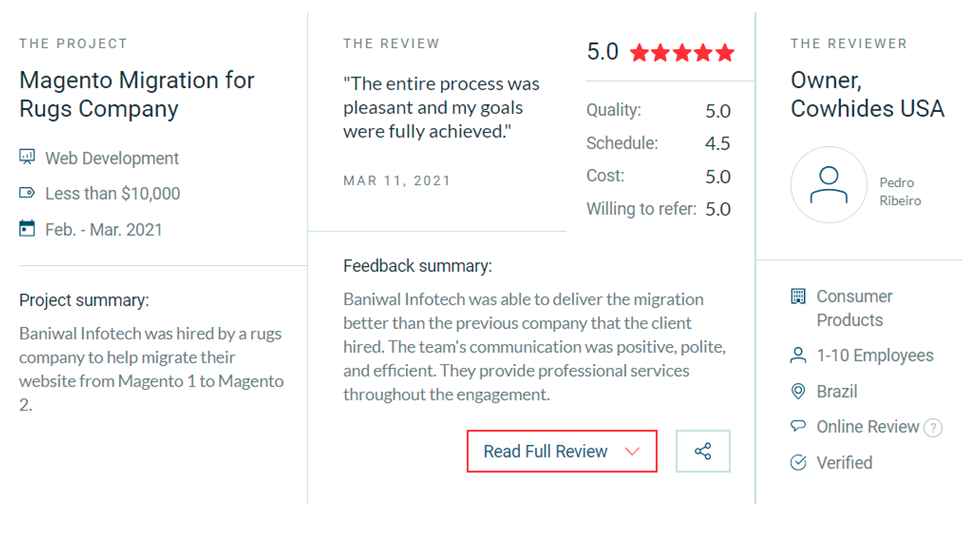Click the employees person icon
This screenshot has width=977, height=534.
(x=798, y=355)
